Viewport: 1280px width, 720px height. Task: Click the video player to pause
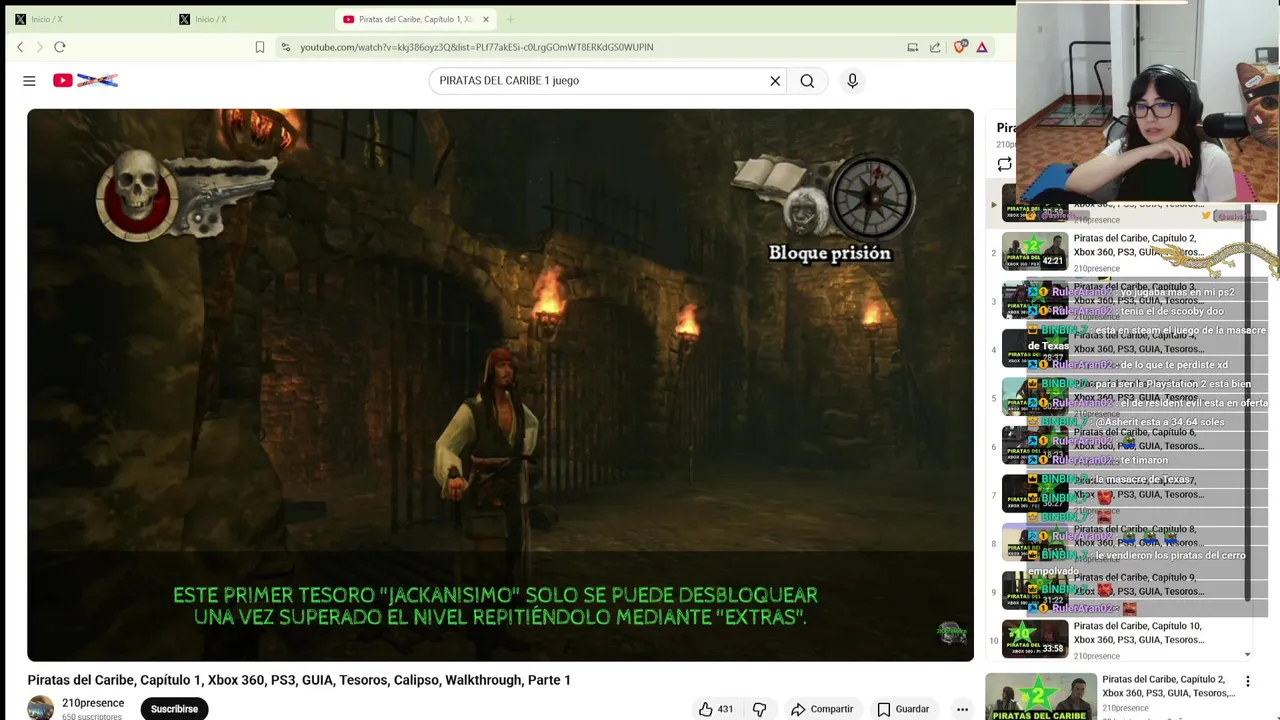tap(500, 385)
